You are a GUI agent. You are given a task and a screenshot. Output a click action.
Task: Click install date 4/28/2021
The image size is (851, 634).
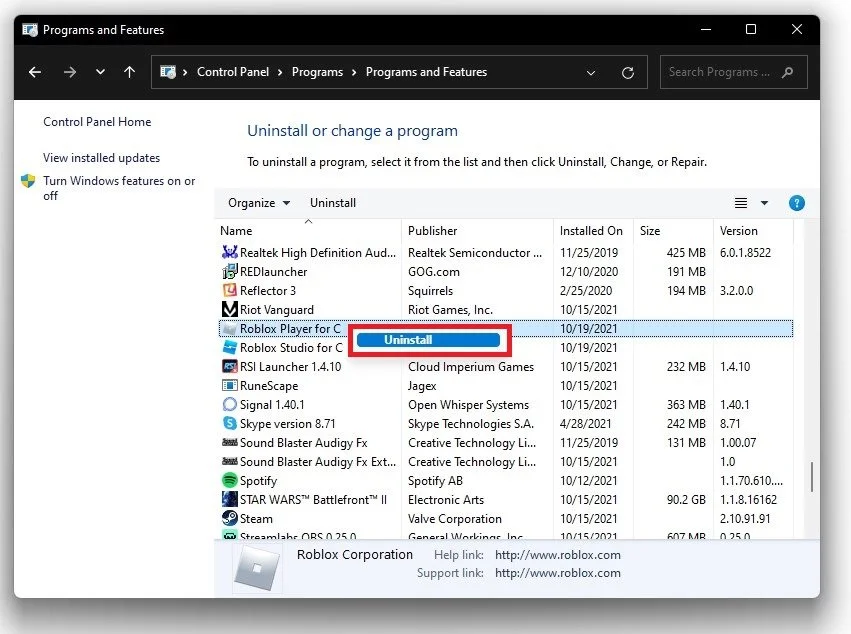(x=586, y=424)
